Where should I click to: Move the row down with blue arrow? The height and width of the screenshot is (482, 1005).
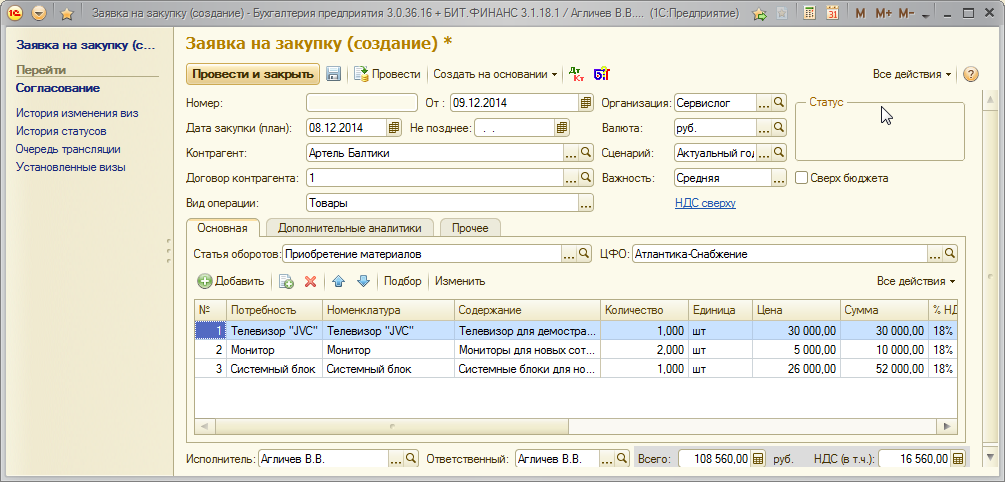(x=363, y=282)
